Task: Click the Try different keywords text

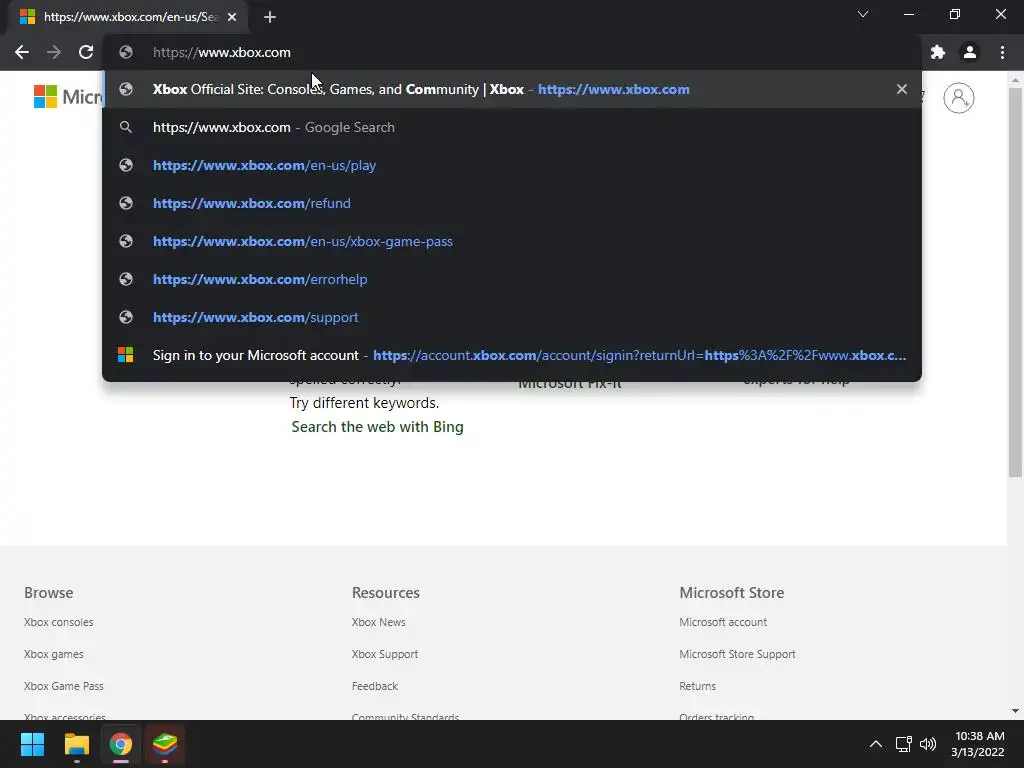Action: click(364, 403)
